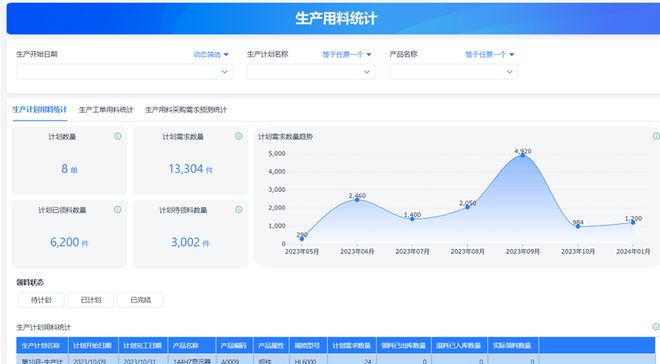Click the 4,920 data point for 2023年09月
Image resolution: width=660 pixels, height=364 pixels.
tap(523, 155)
